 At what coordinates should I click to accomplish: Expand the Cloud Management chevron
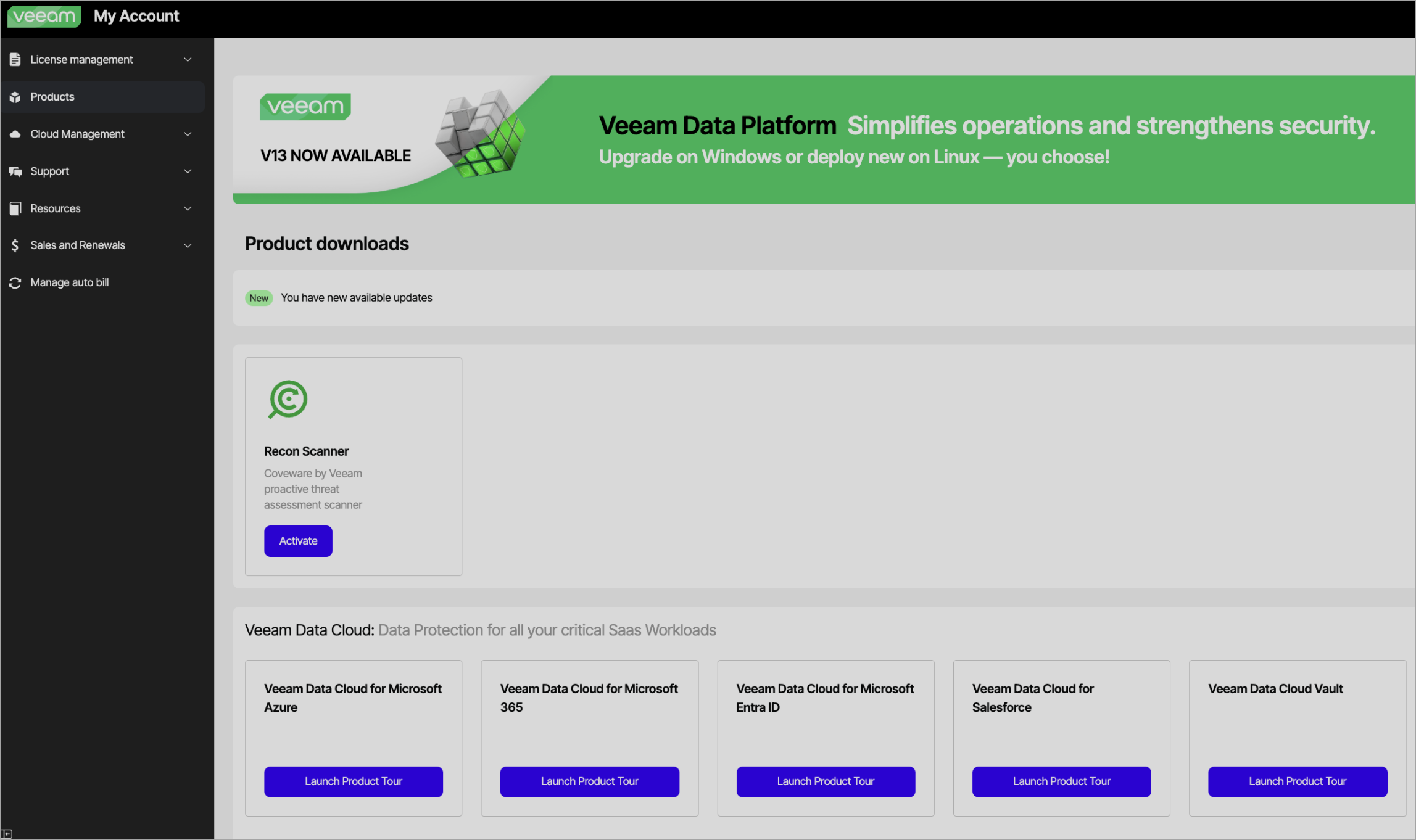click(188, 134)
